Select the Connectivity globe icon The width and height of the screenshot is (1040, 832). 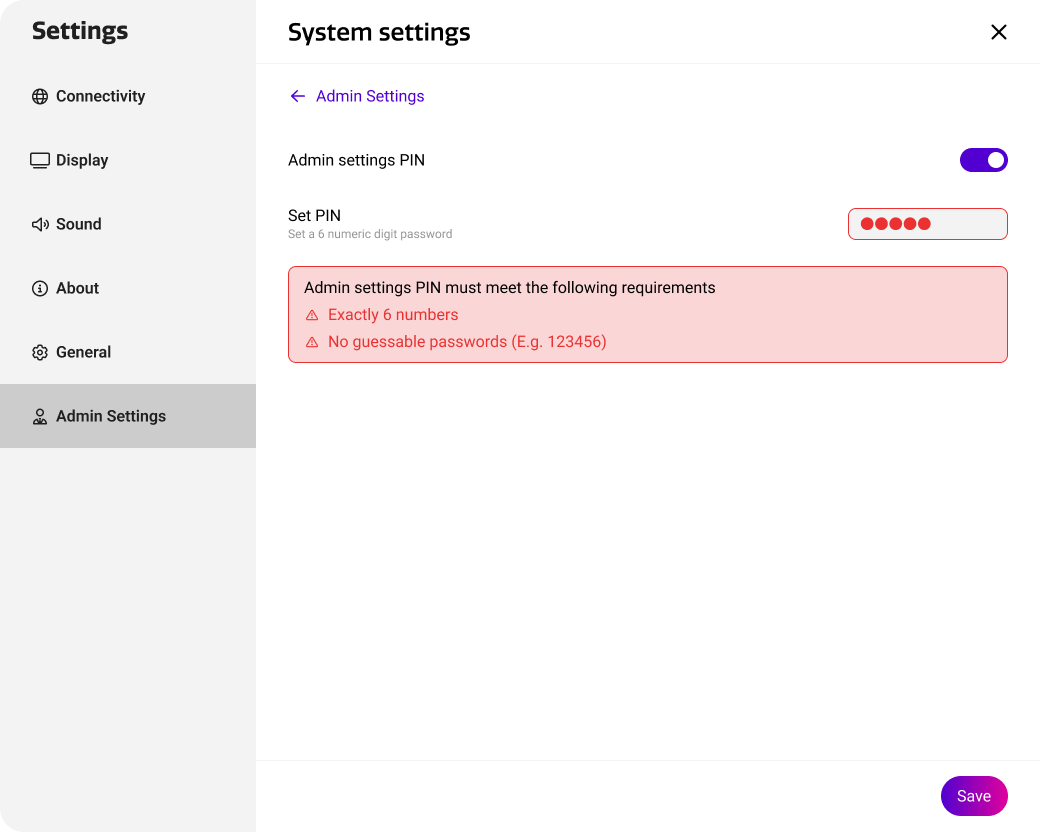[x=40, y=96]
